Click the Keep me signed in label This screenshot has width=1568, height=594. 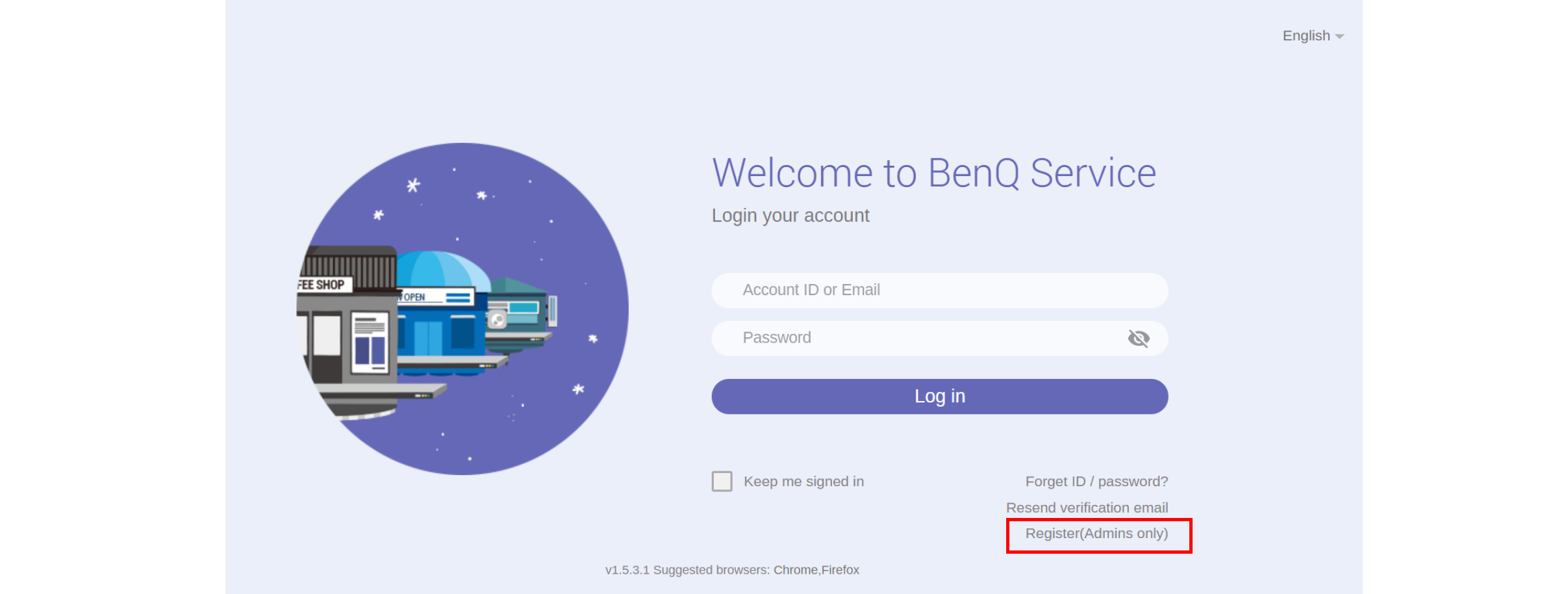click(x=803, y=482)
